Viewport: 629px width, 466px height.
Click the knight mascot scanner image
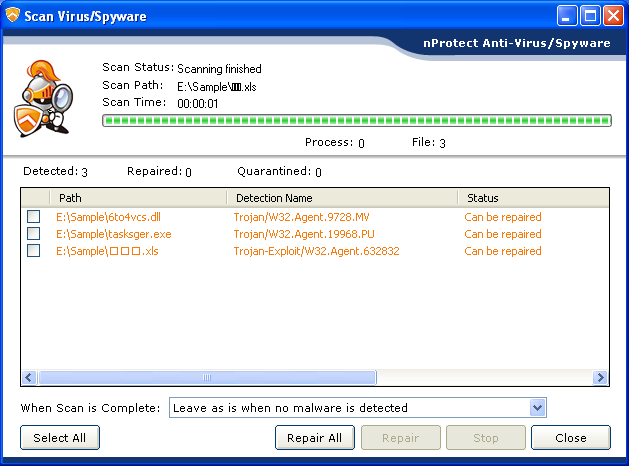[44, 99]
